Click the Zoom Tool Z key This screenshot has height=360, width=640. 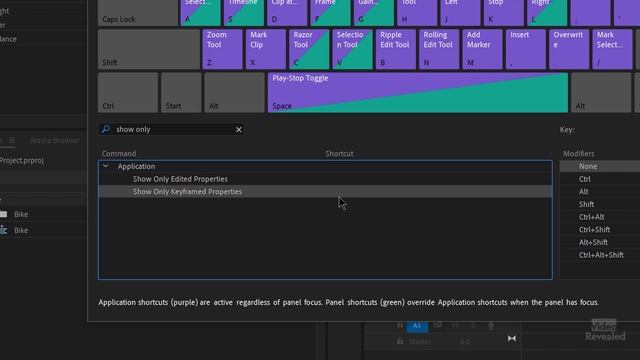click(x=222, y=49)
